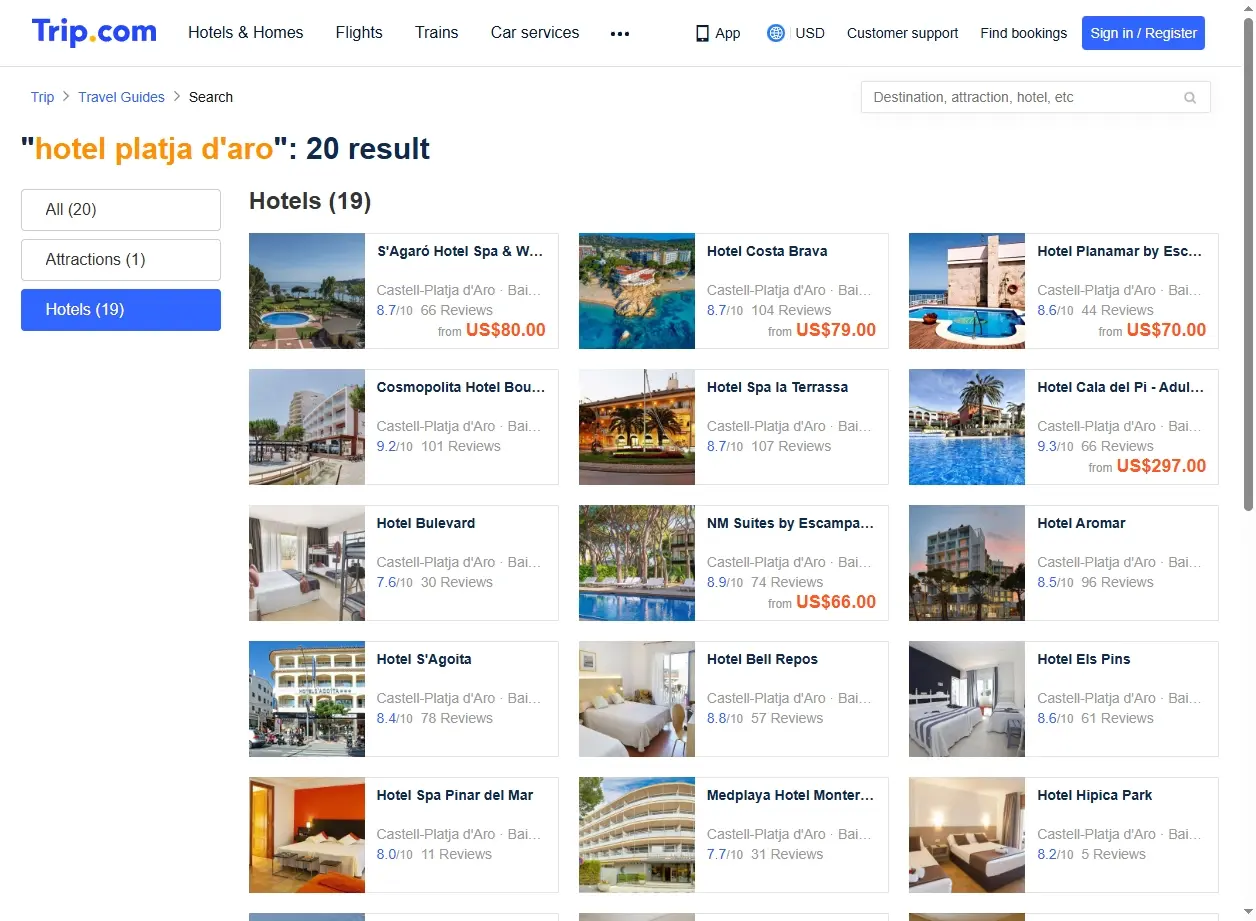Image resolution: width=1256 pixels, height=921 pixels.
Task: Click the search magnifier icon
Action: [1190, 97]
